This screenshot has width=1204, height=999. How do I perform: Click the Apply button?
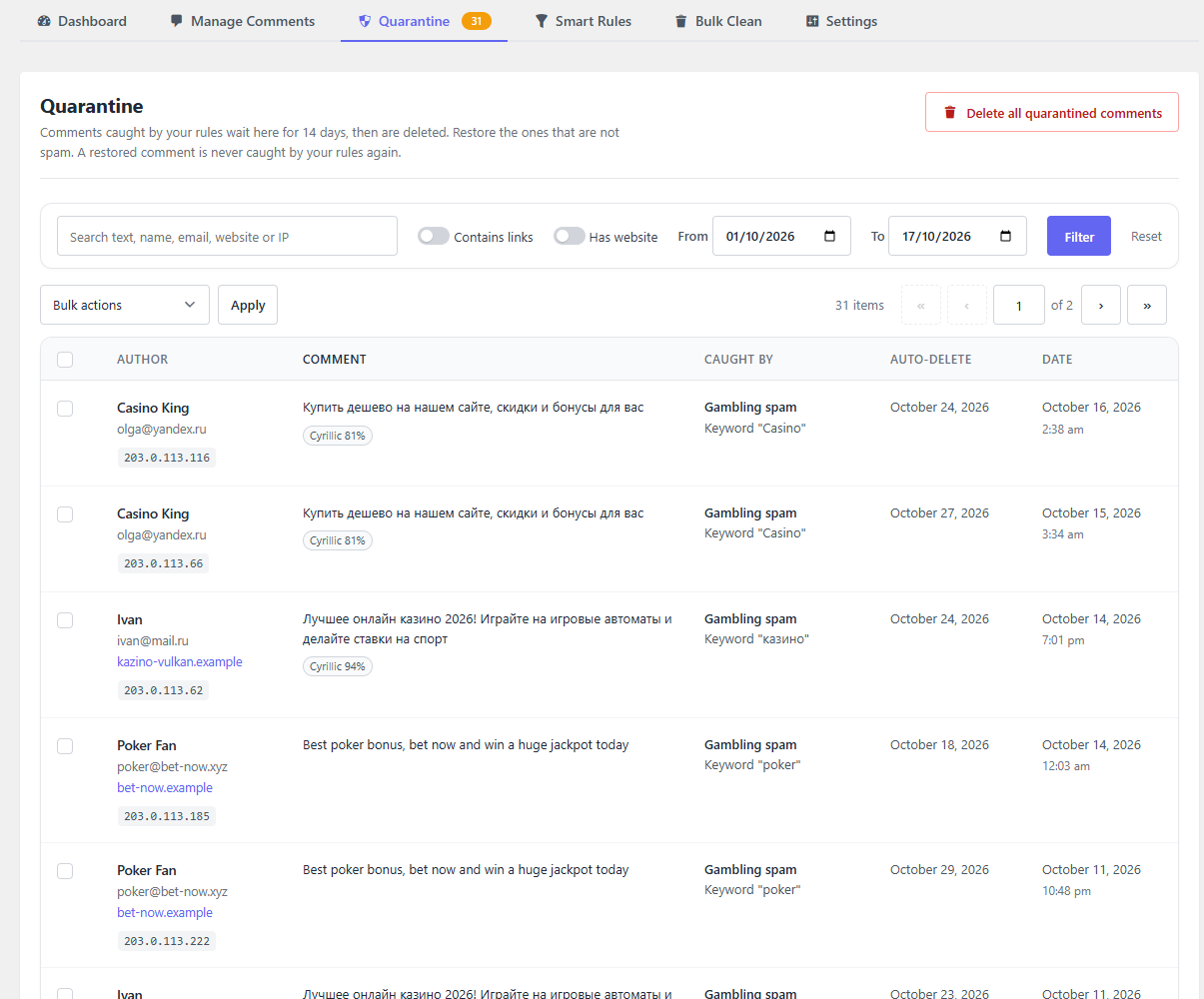(248, 305)
